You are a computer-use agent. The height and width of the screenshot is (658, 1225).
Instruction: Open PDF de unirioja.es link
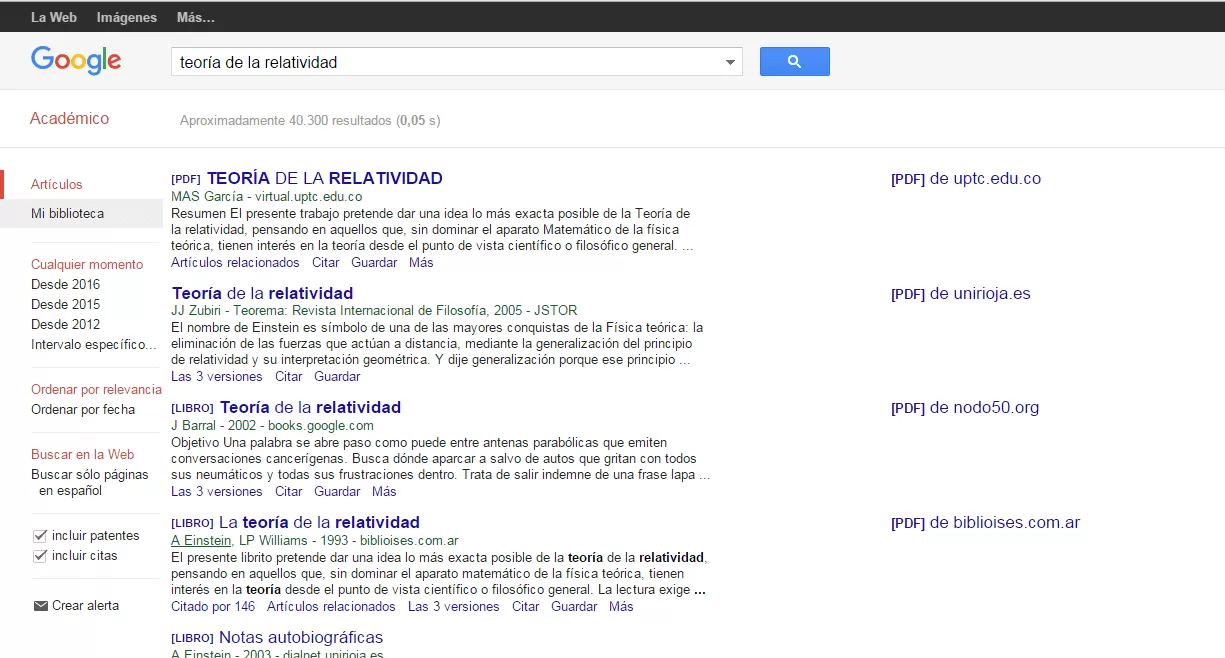961,294
